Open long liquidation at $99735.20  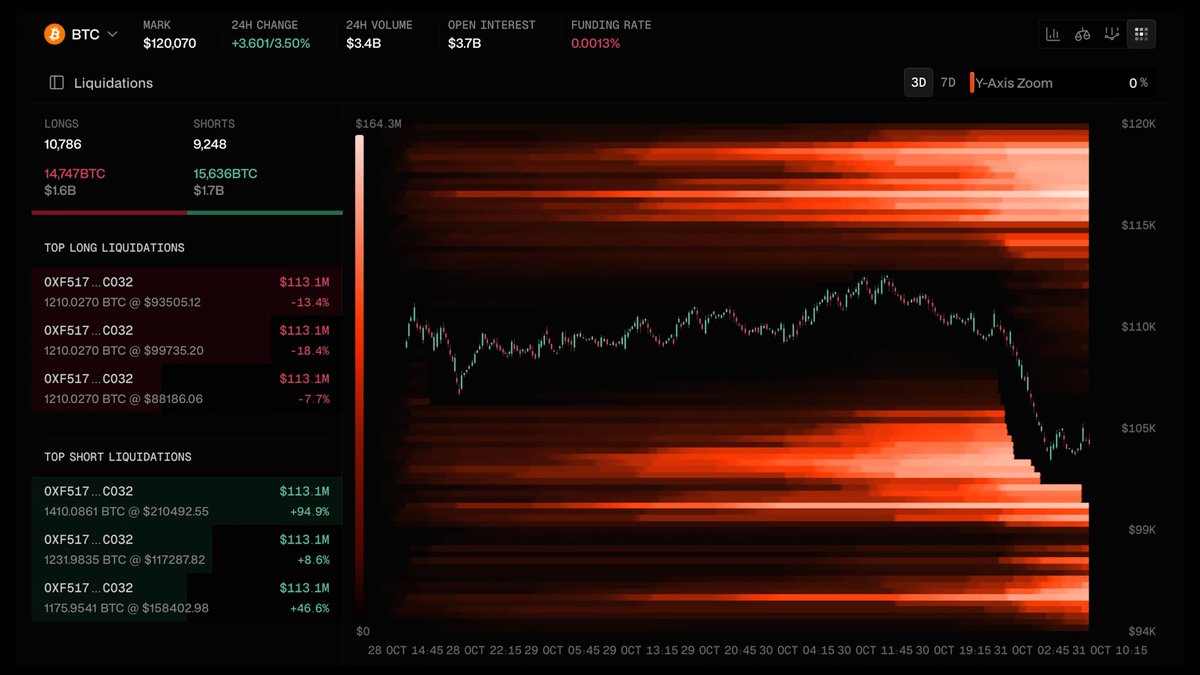pos(187,340)
